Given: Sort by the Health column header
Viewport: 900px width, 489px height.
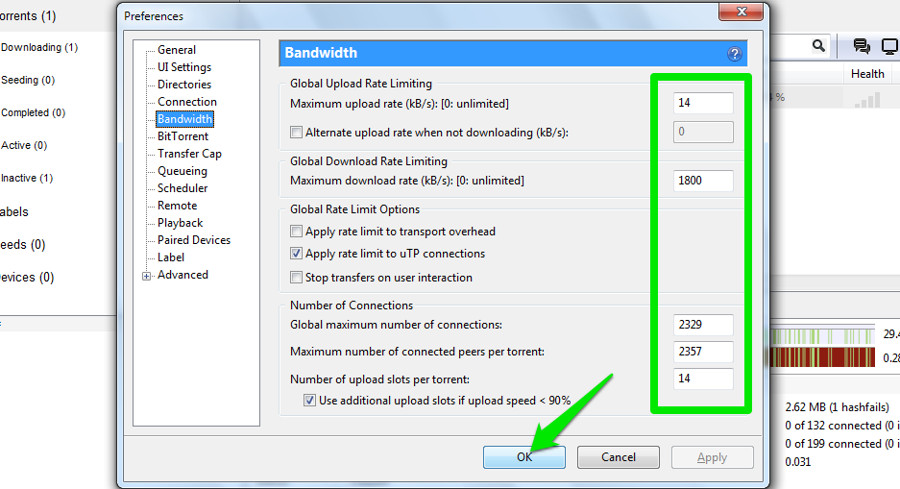Looking at the screenshot, I should [x=867, y=74].
